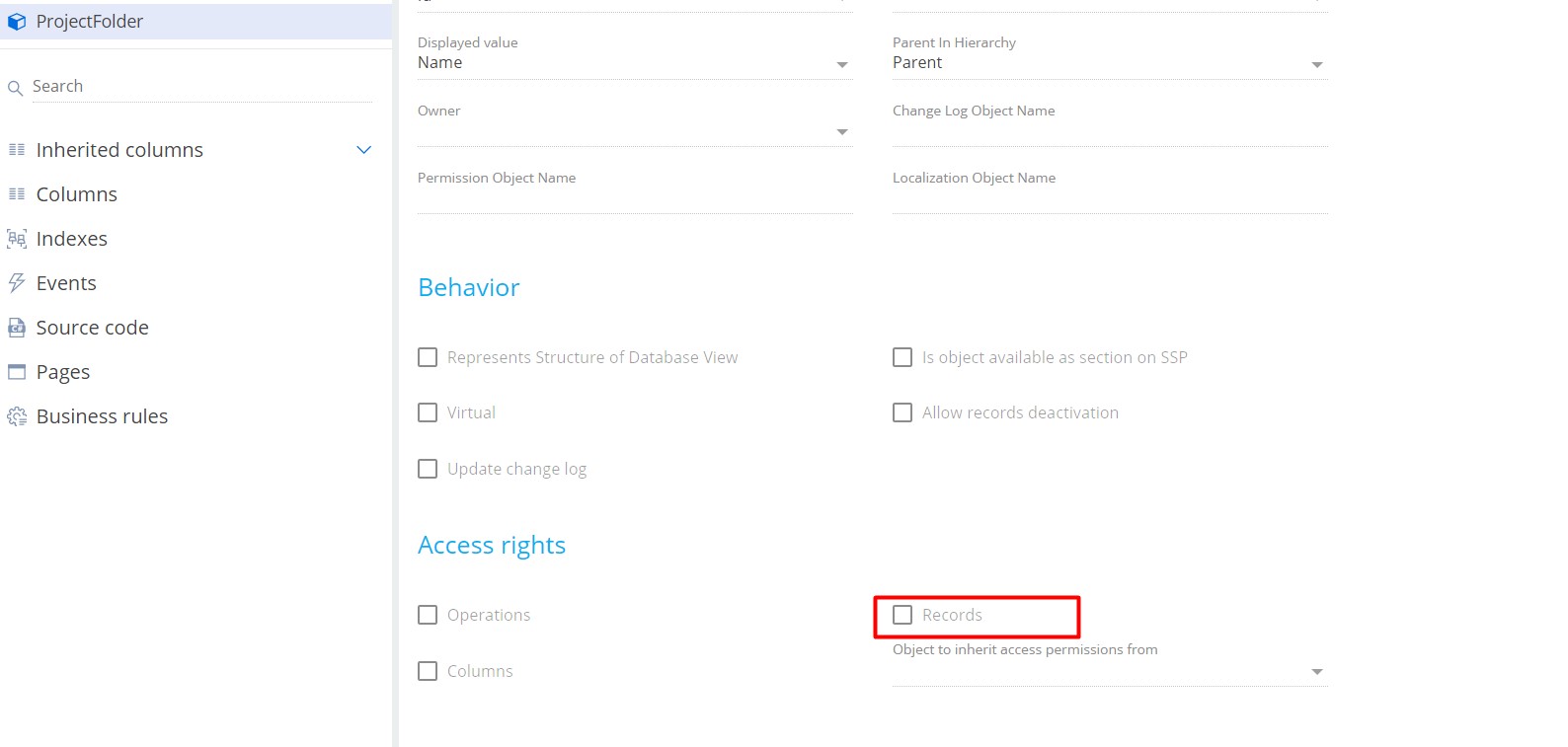1568x747 pixels.
Task: Open the Displayed value dropdown
Action: 842,64
